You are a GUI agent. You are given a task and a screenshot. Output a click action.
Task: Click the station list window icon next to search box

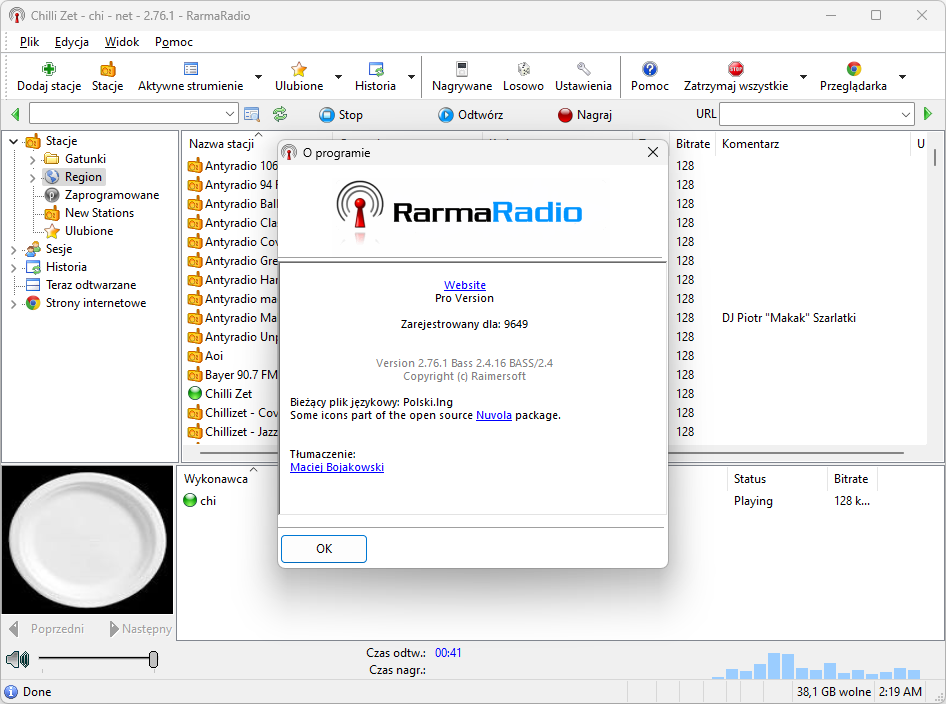(x=252, y=114)
